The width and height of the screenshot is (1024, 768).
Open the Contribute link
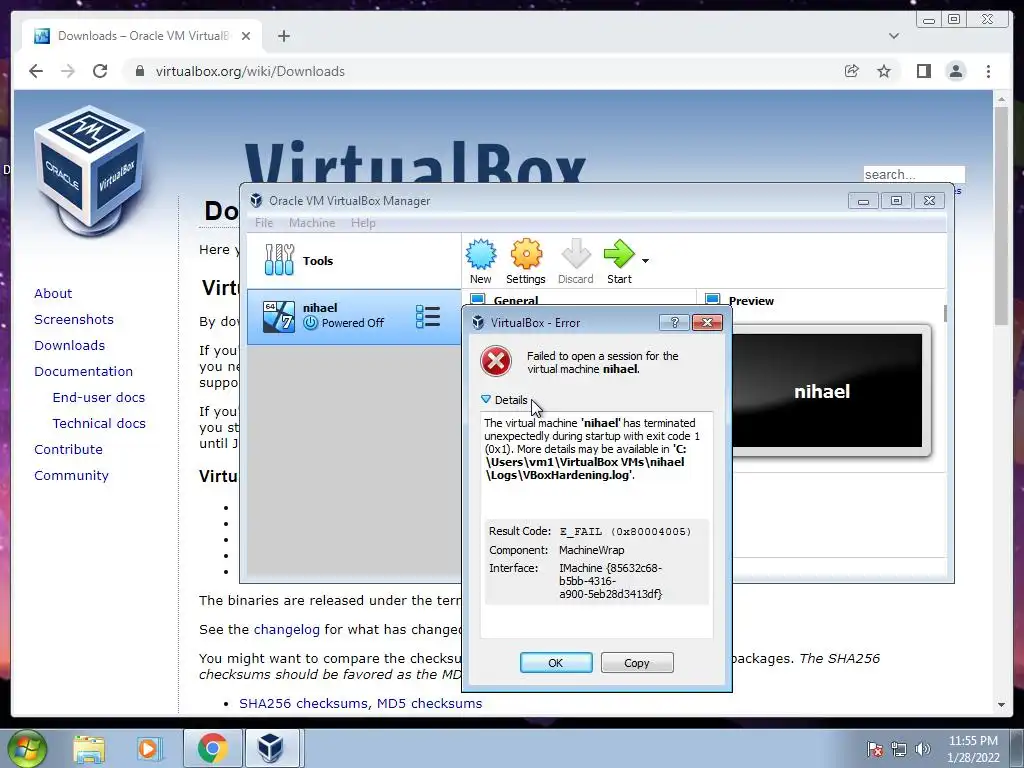click(69, 449)
